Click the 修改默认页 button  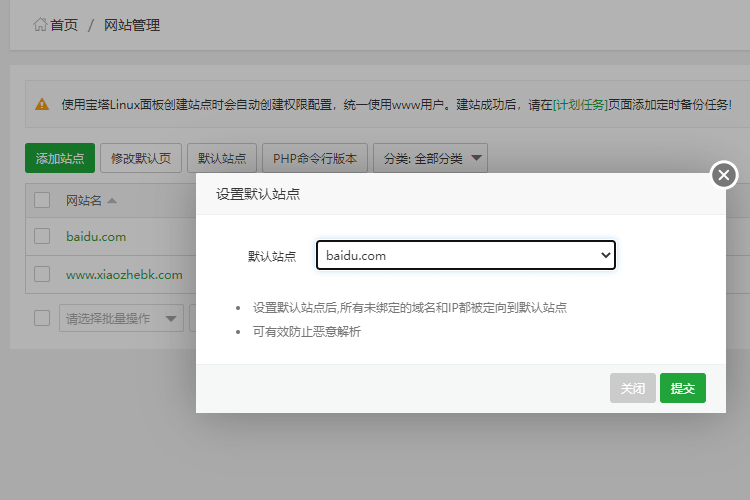click(141, 158)
